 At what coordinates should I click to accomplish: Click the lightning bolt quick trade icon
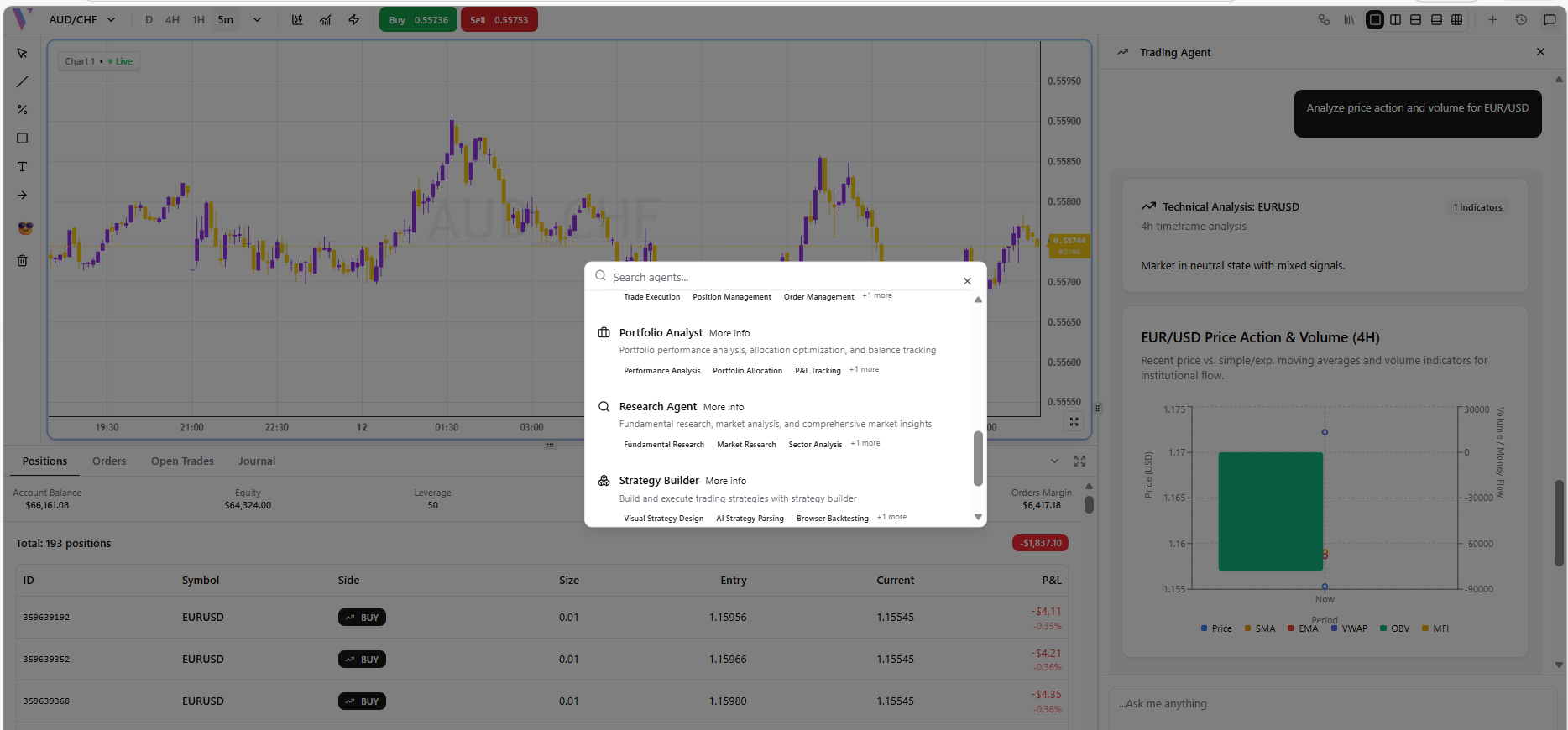[x=354, y=20]
